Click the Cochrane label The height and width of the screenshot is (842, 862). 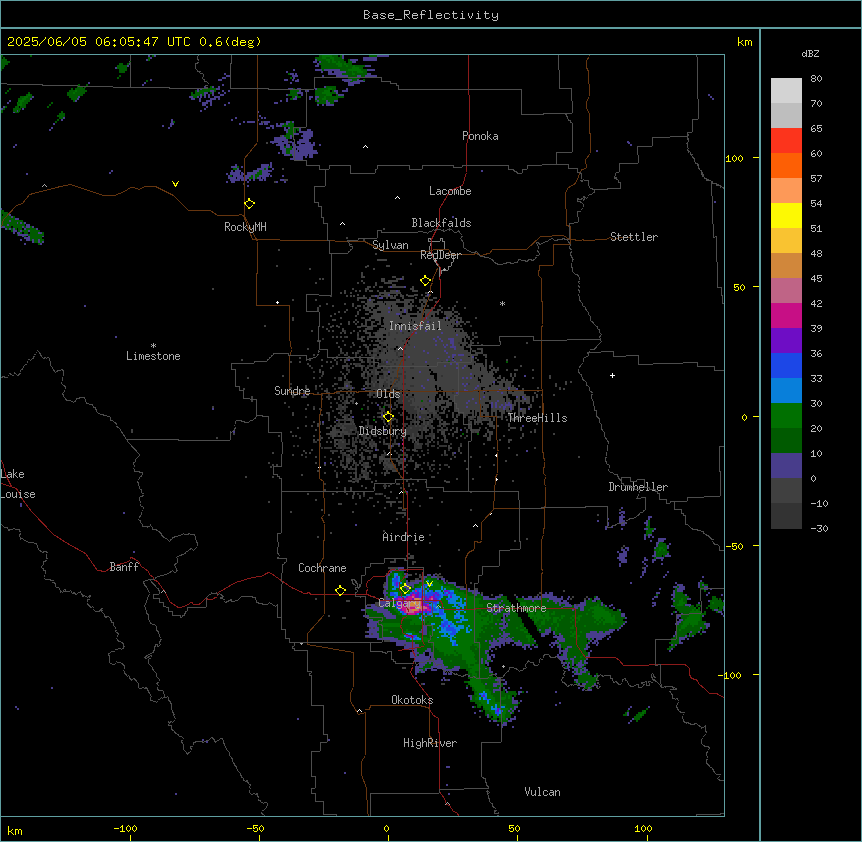click(322, 568)
